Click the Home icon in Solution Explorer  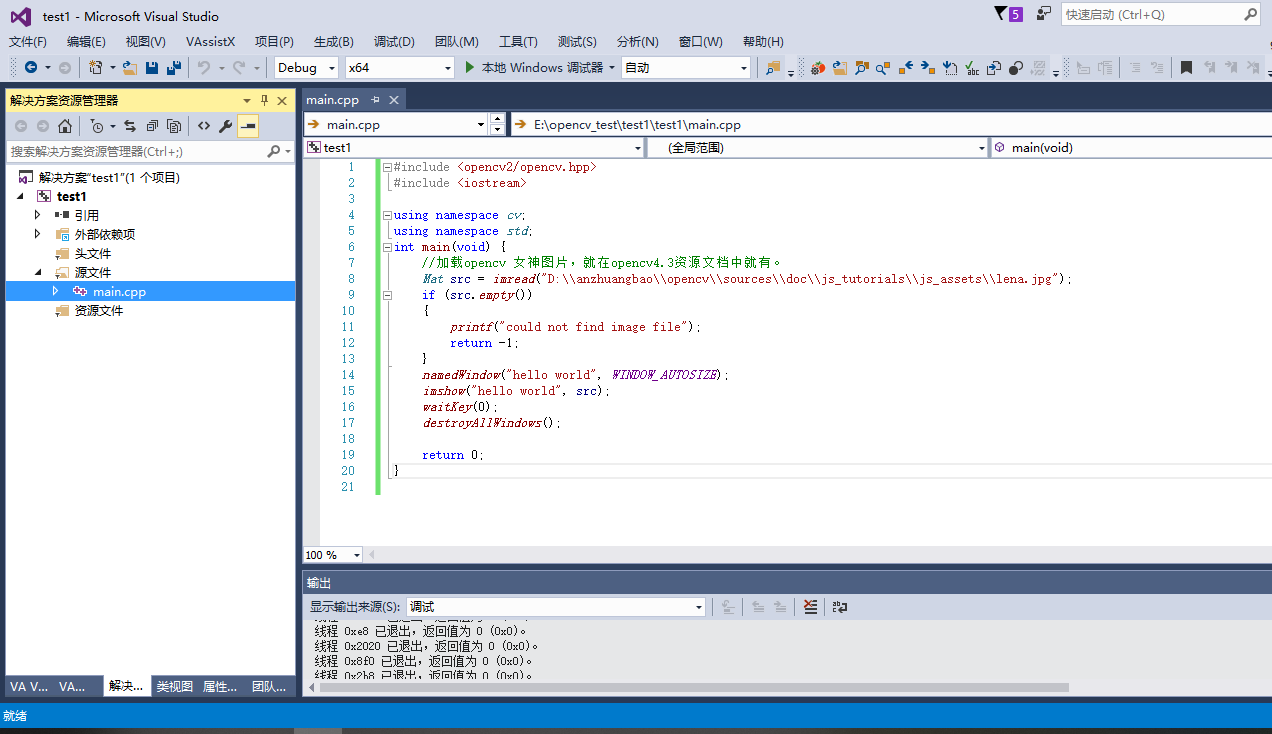[65, 126]
